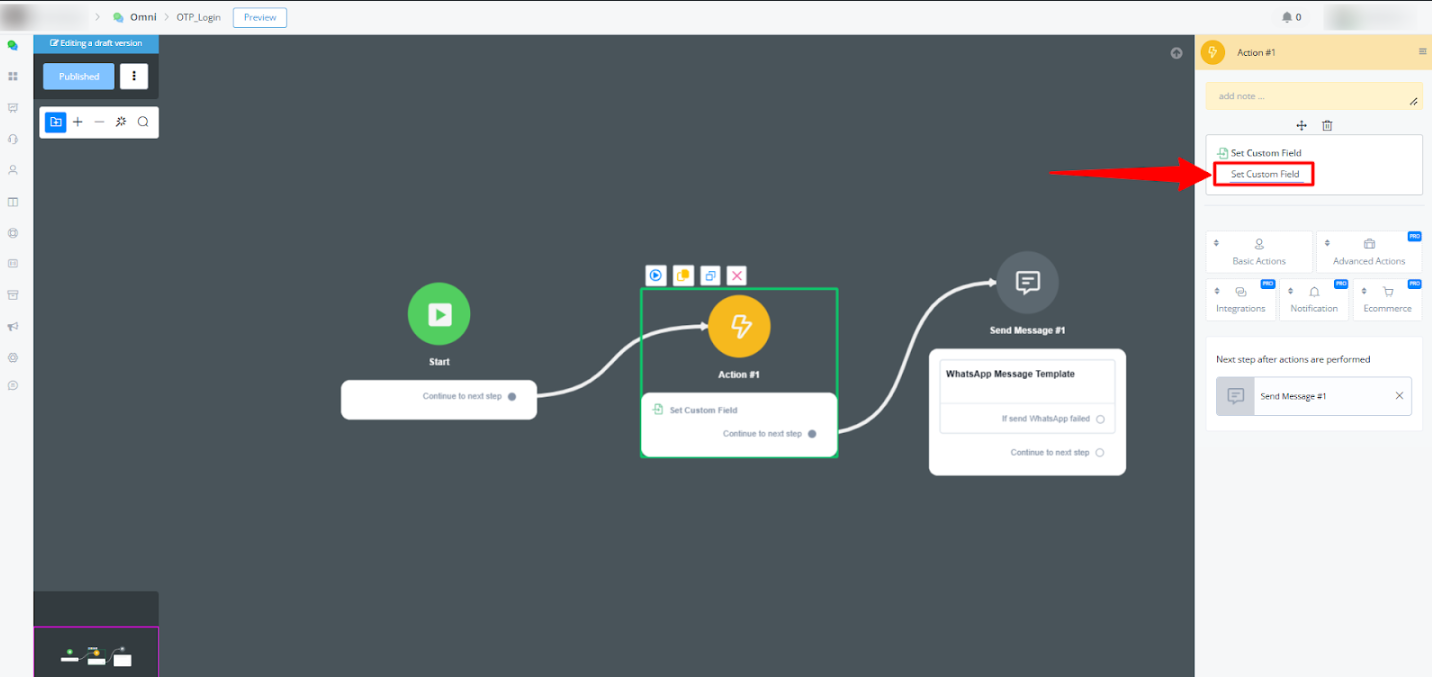Click the blue play icon above Action #1
This screenshot has width=1432, height=677.
(656, 275)
